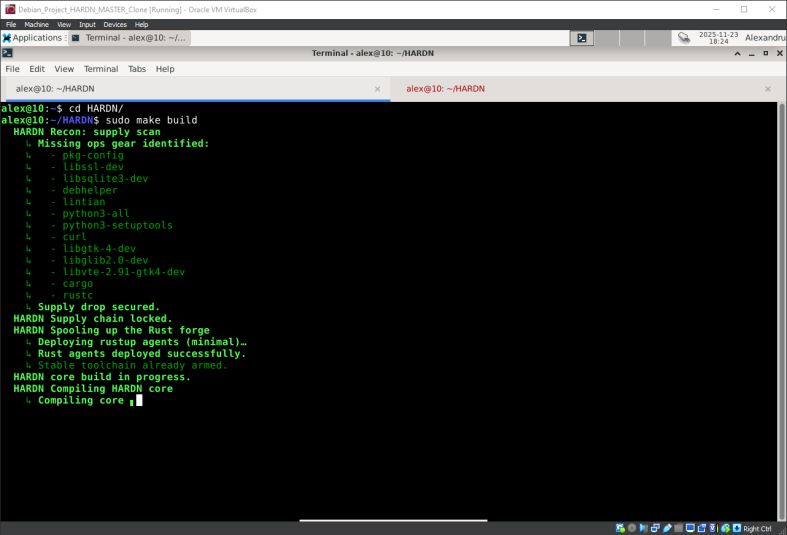Click the 'Missing ops gear identified:' line

[123, 144]
